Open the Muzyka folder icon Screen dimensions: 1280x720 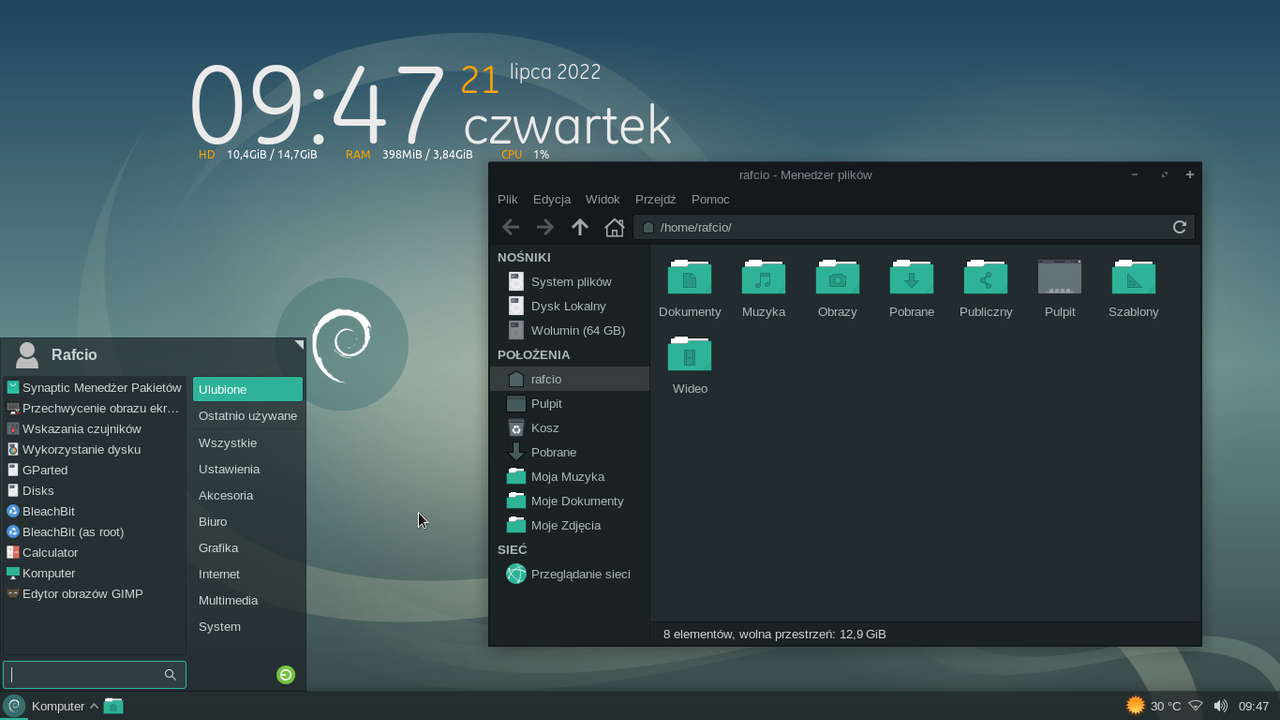click(764, 277)
